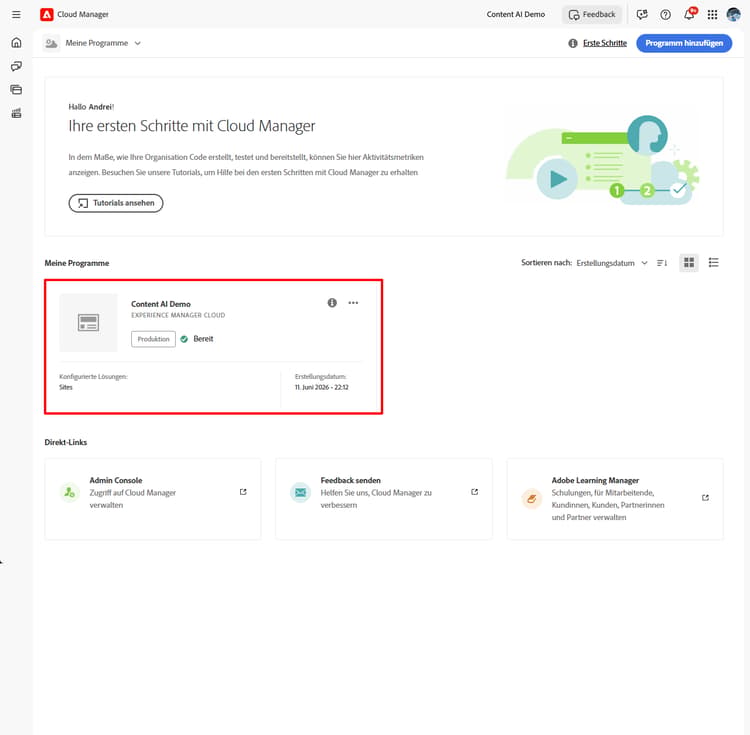
Task: Click the Feedback senden envelope icon
Action: click(x=300, y=493)
